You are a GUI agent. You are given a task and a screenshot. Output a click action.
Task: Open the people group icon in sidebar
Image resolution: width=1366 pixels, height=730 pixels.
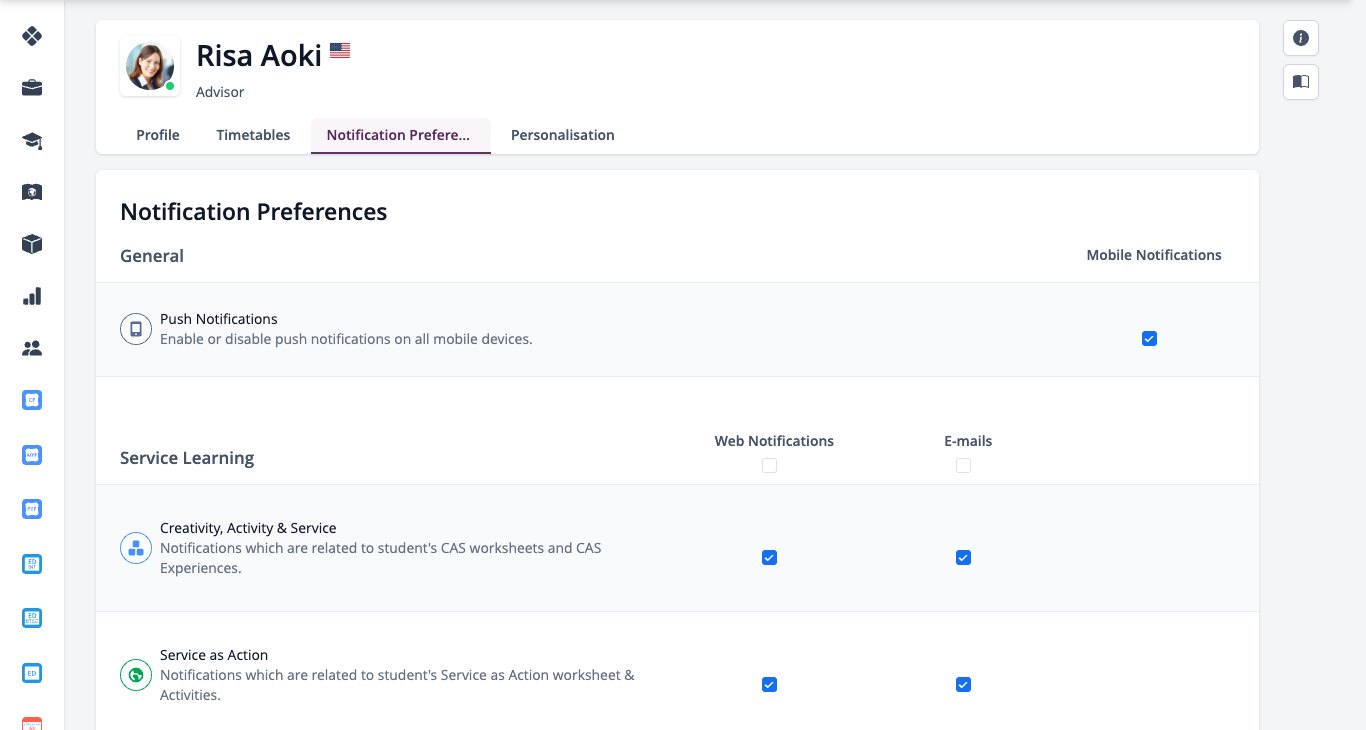click(32, 348)
